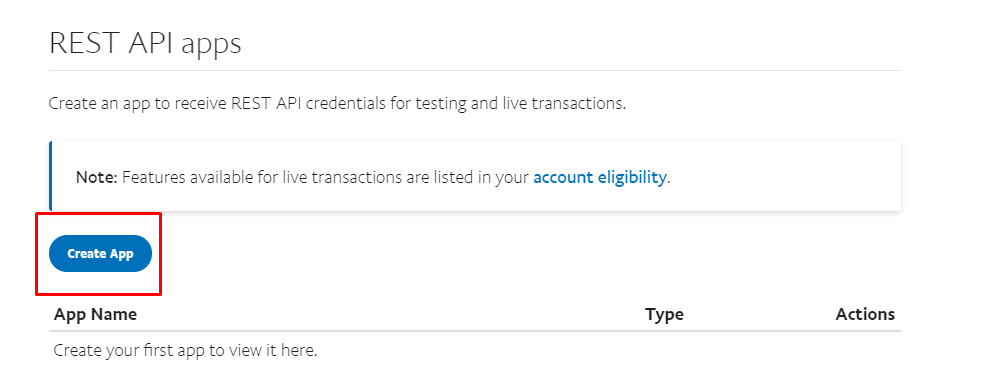981x382 pixels.
Task: Click the blue Create App button
Action: pyautogui.click(x=100, y=253)
